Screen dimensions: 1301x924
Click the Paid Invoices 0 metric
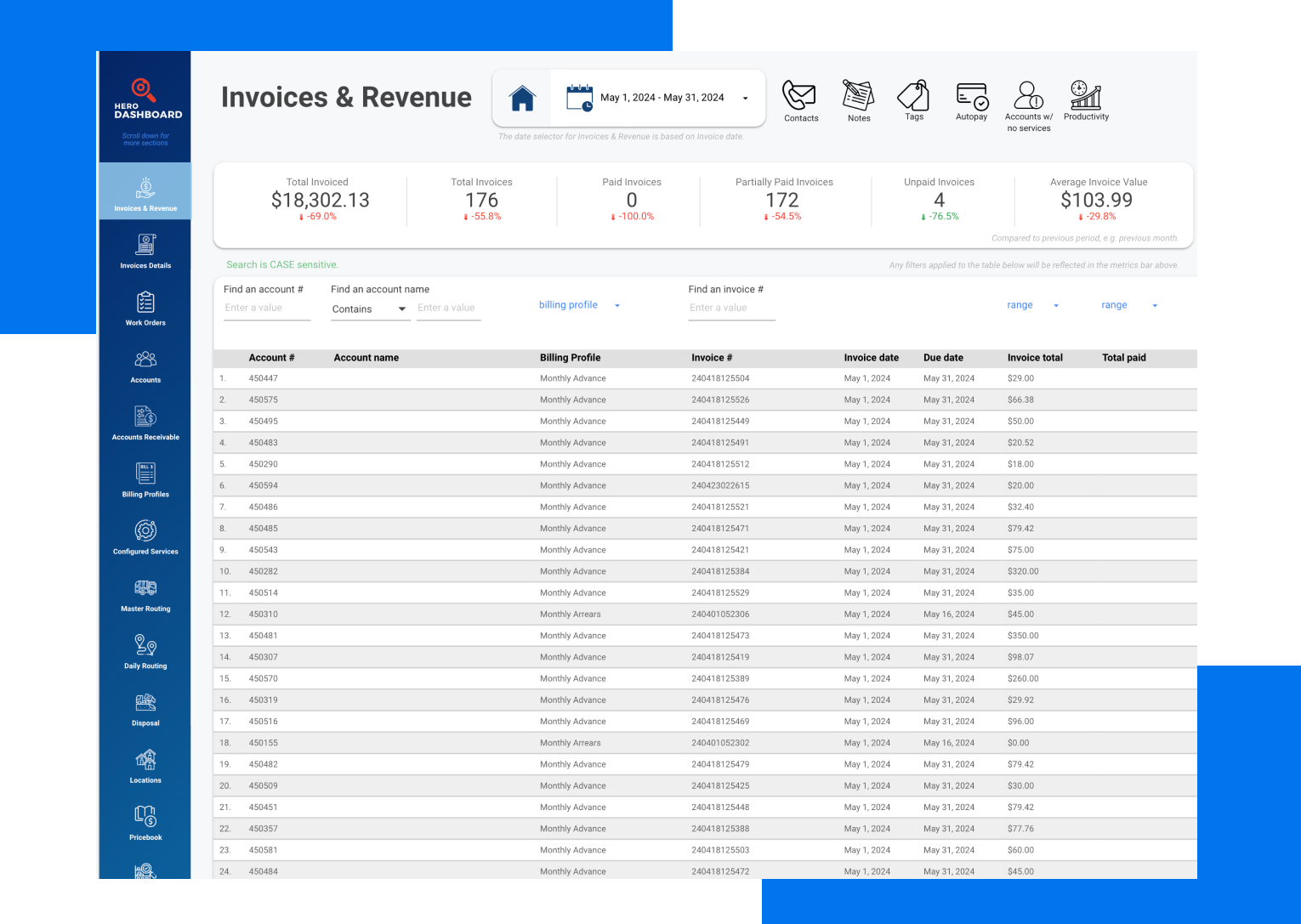click(632, 201)
